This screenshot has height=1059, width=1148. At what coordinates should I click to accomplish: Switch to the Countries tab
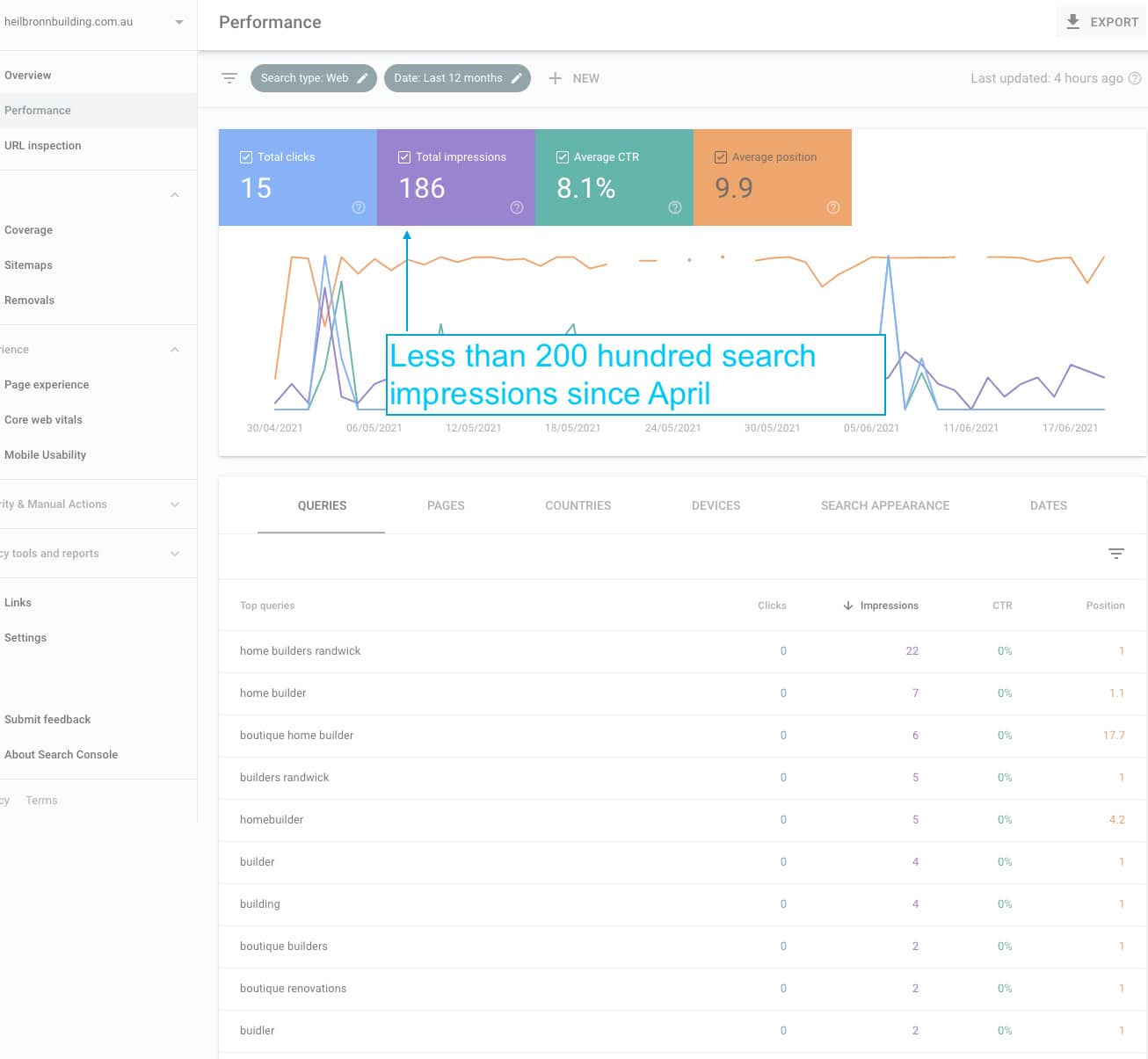pyautogui.click(x=578, y=505)
